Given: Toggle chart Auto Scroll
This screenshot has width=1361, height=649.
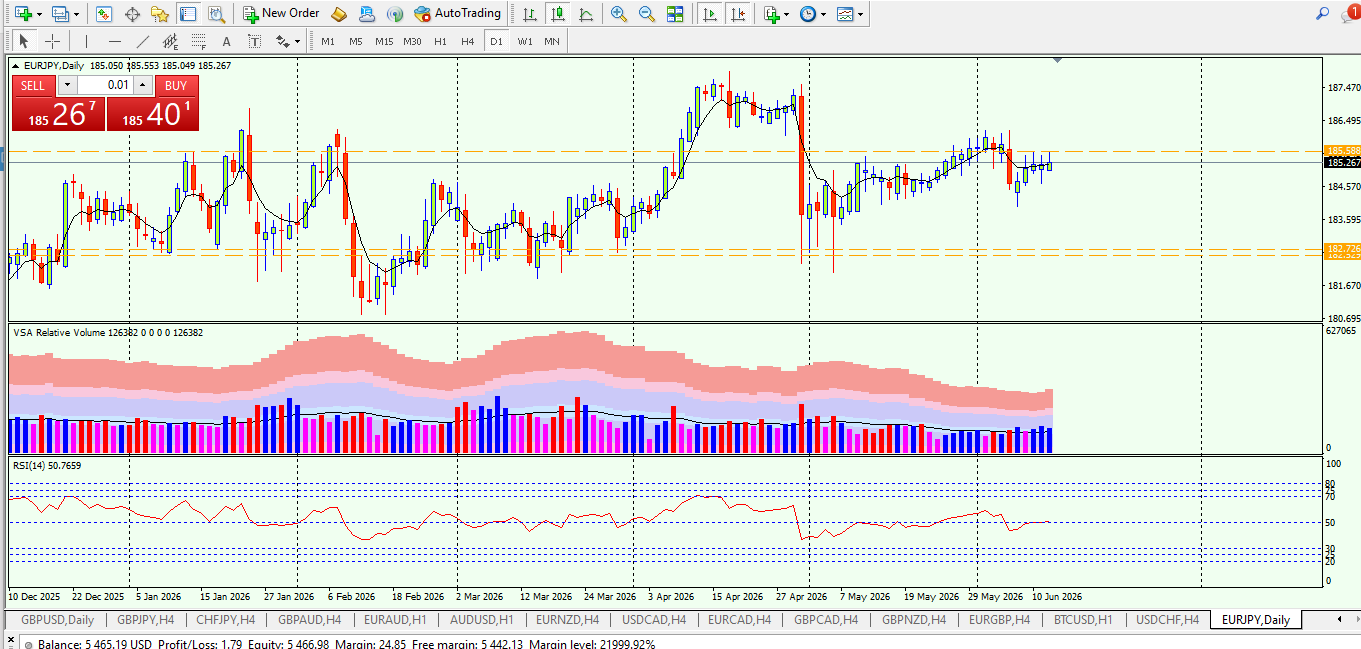Looking at the screenshot, I should coord(710,13).
